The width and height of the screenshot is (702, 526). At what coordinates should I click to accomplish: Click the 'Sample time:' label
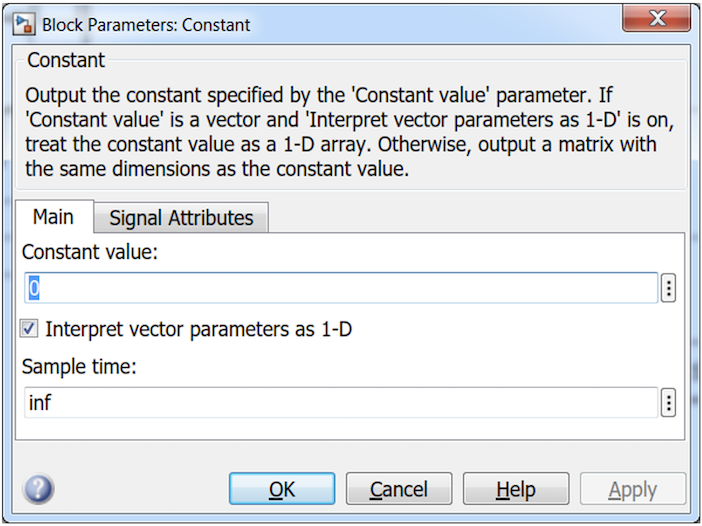(79, 366)
